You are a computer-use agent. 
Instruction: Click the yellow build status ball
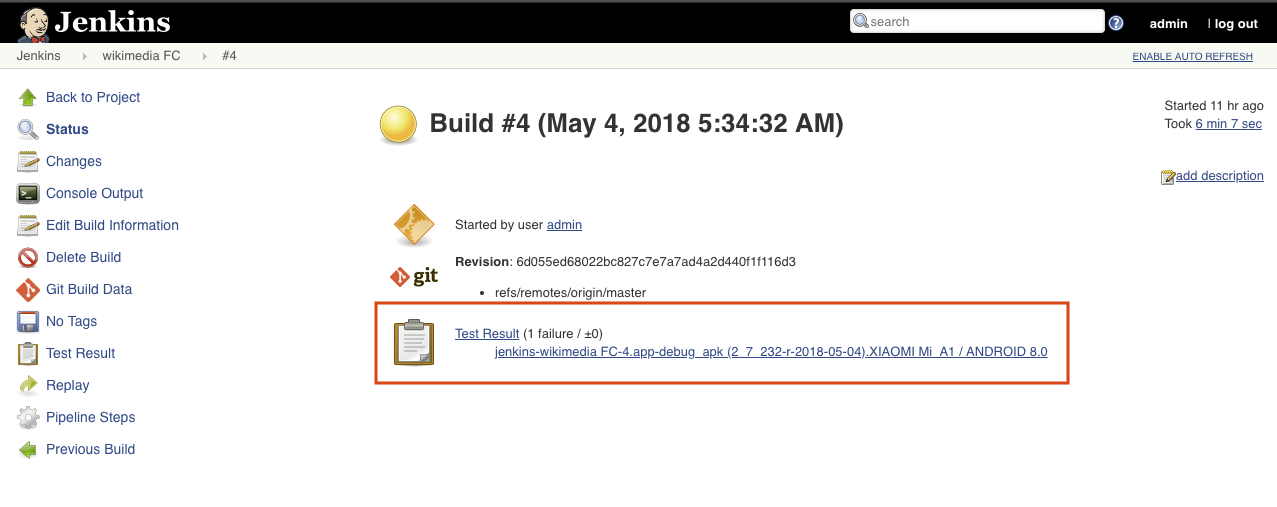[x=398, y=125]
